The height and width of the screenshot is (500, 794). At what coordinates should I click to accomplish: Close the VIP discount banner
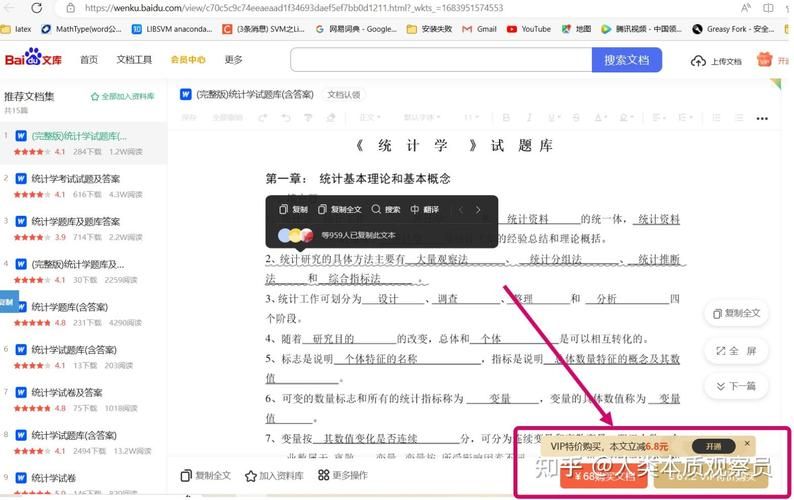click(746, 444)
